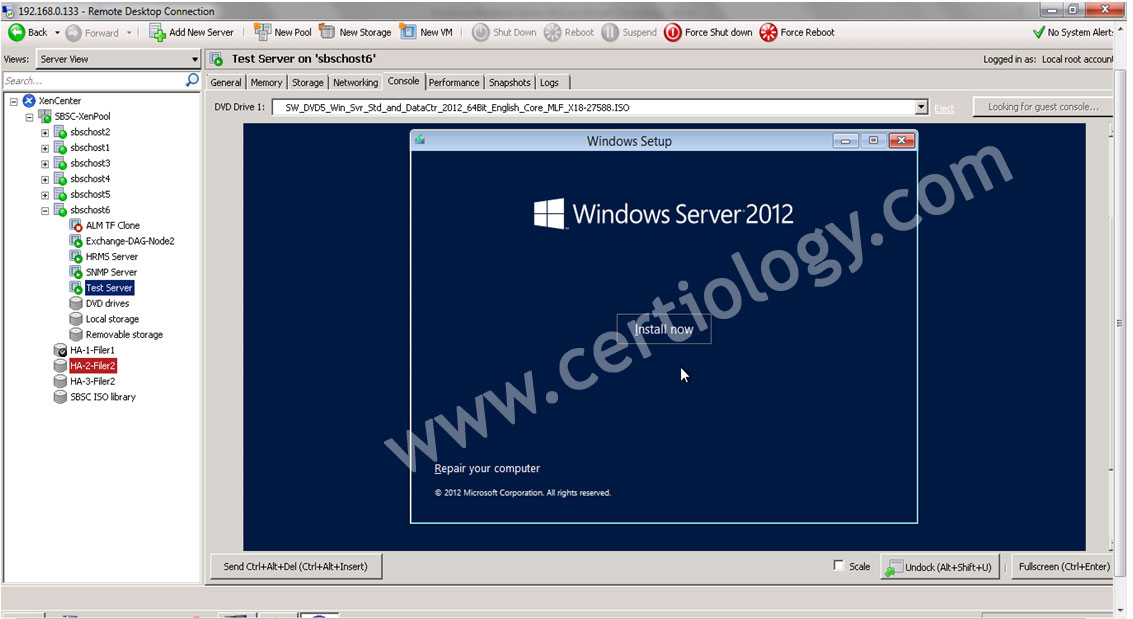Click the Search input field
Screen dimensions: 1133x619
tap(94, 81)
